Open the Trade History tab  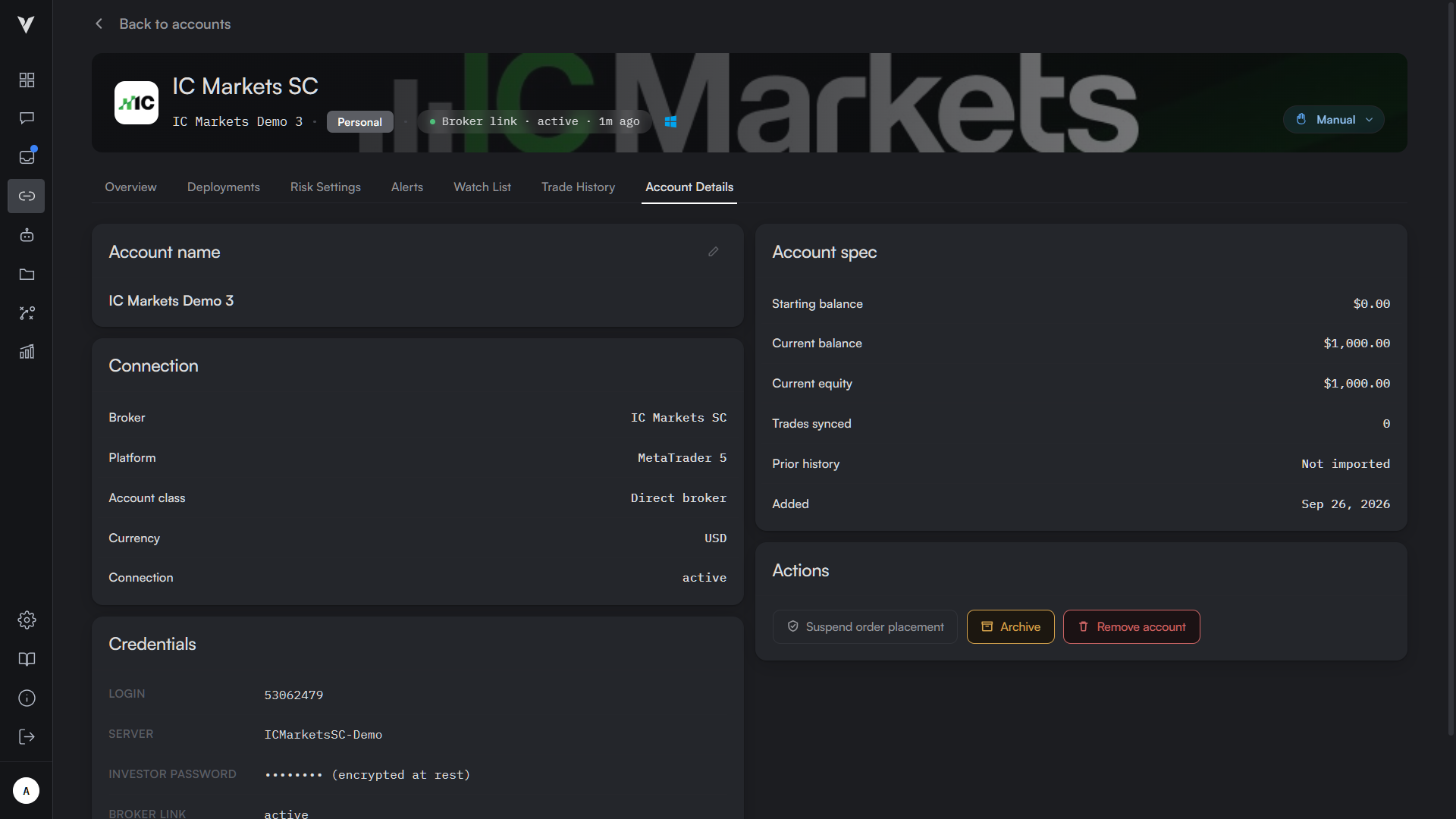point(578,187)
